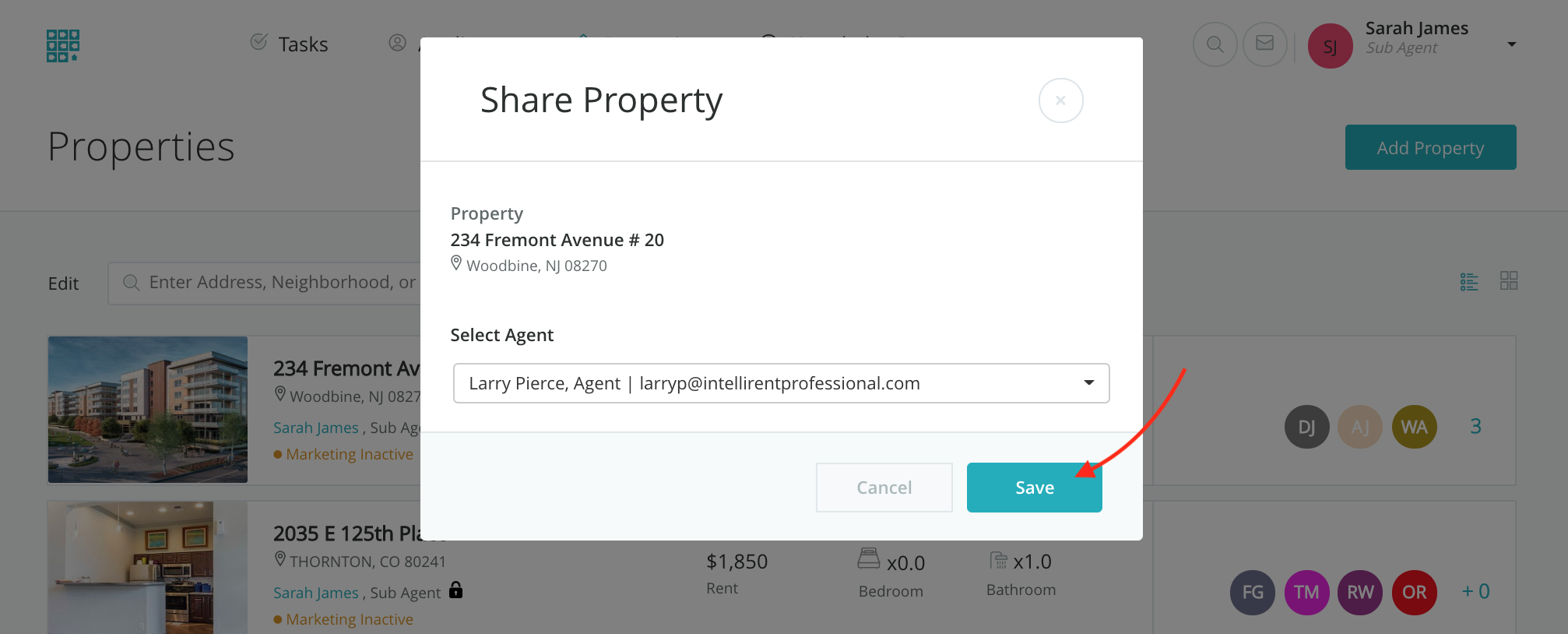
Task: Open the mail envelope icon in header
Action: [1264, 44]
